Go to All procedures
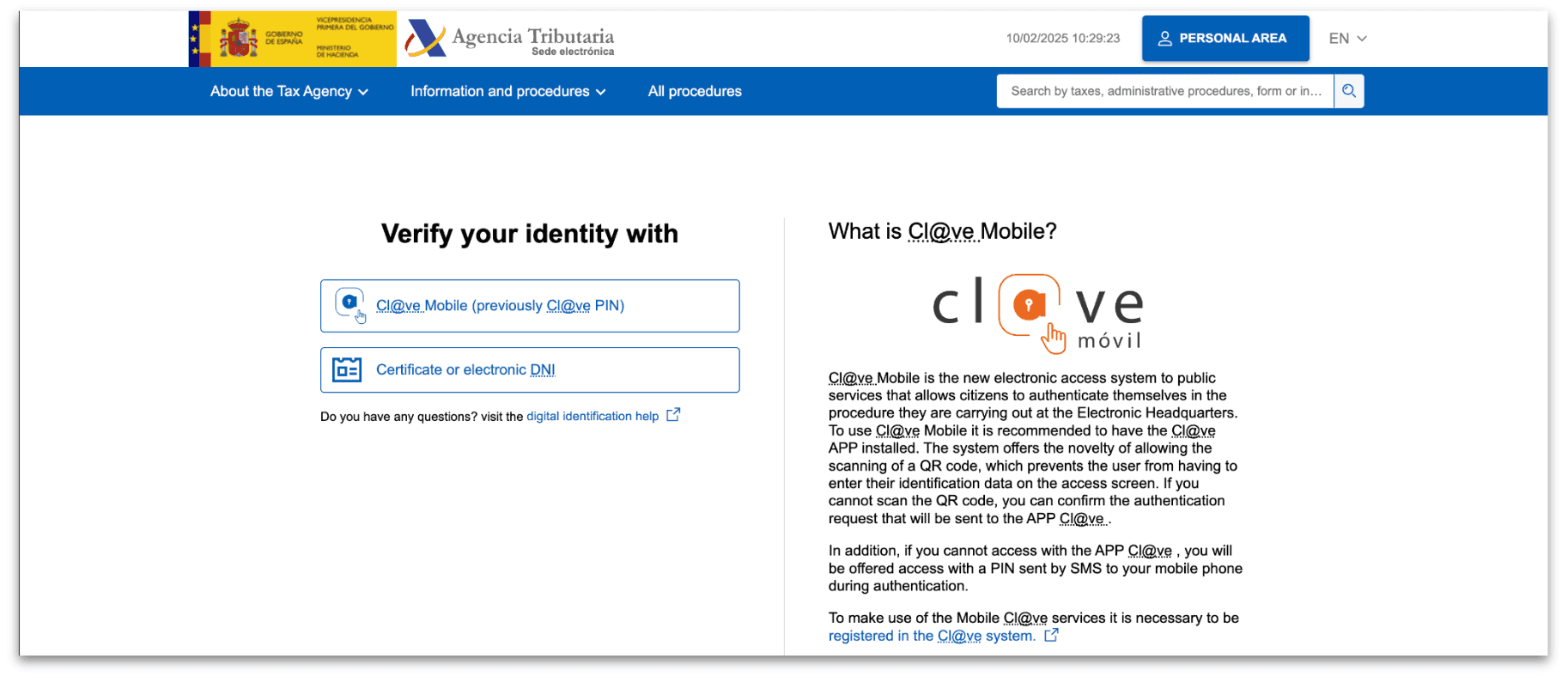1568x677 pixels. pyautogui.click(x=695, y=91)
